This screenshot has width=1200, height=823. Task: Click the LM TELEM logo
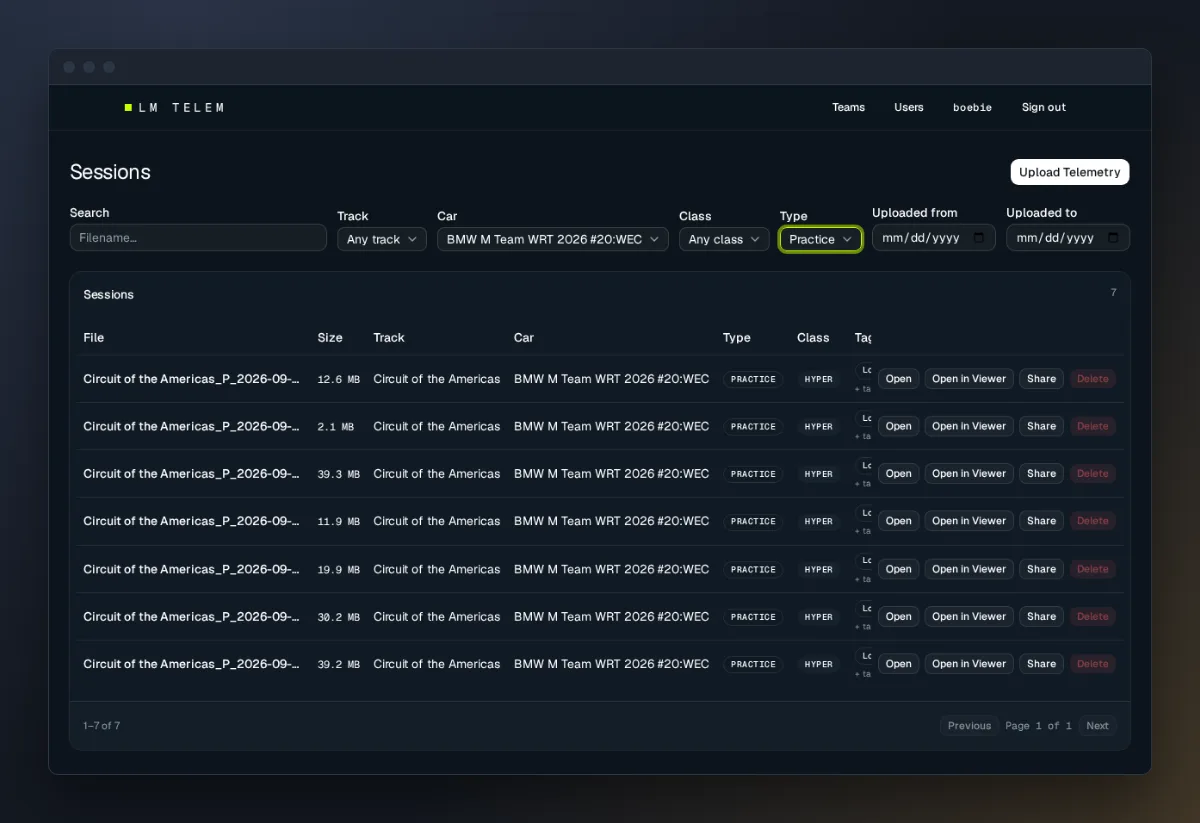click(x=175, y=107)
